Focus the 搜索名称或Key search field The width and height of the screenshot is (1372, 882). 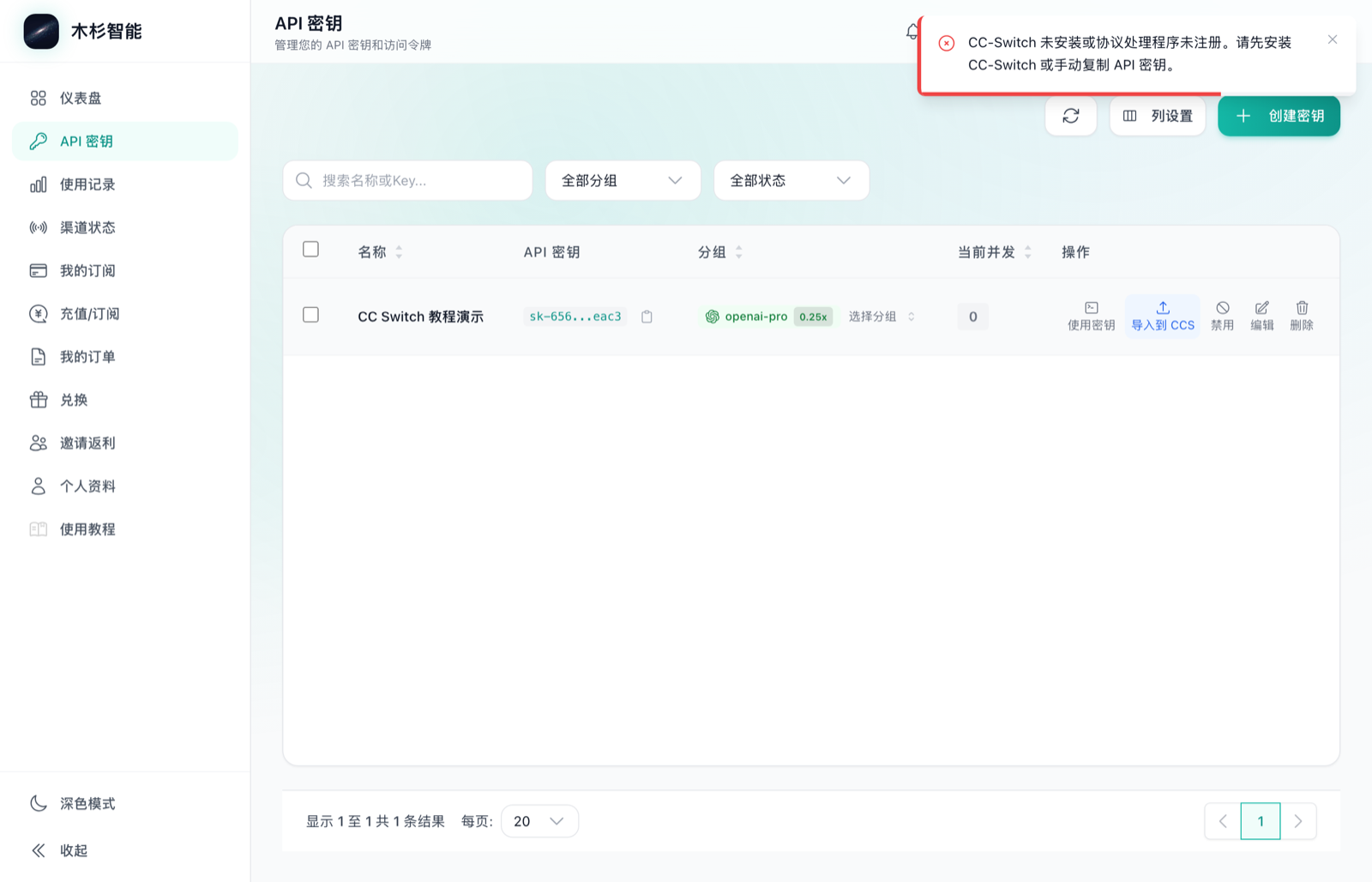408,180
